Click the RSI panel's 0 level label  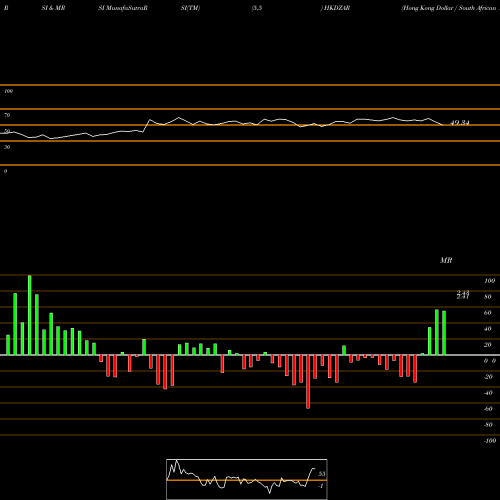click(5, 171)
